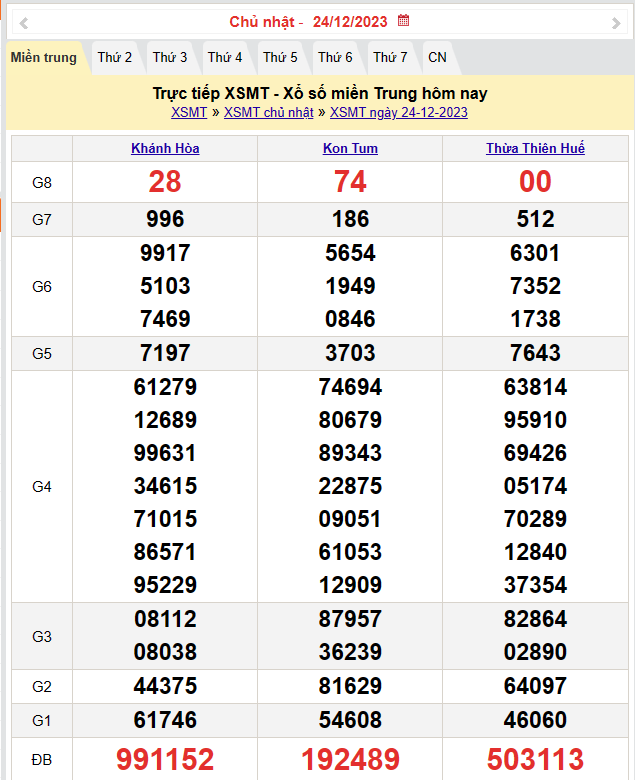
Task: Click Kon Tum special prize 192489
Action: pos(351,759)
